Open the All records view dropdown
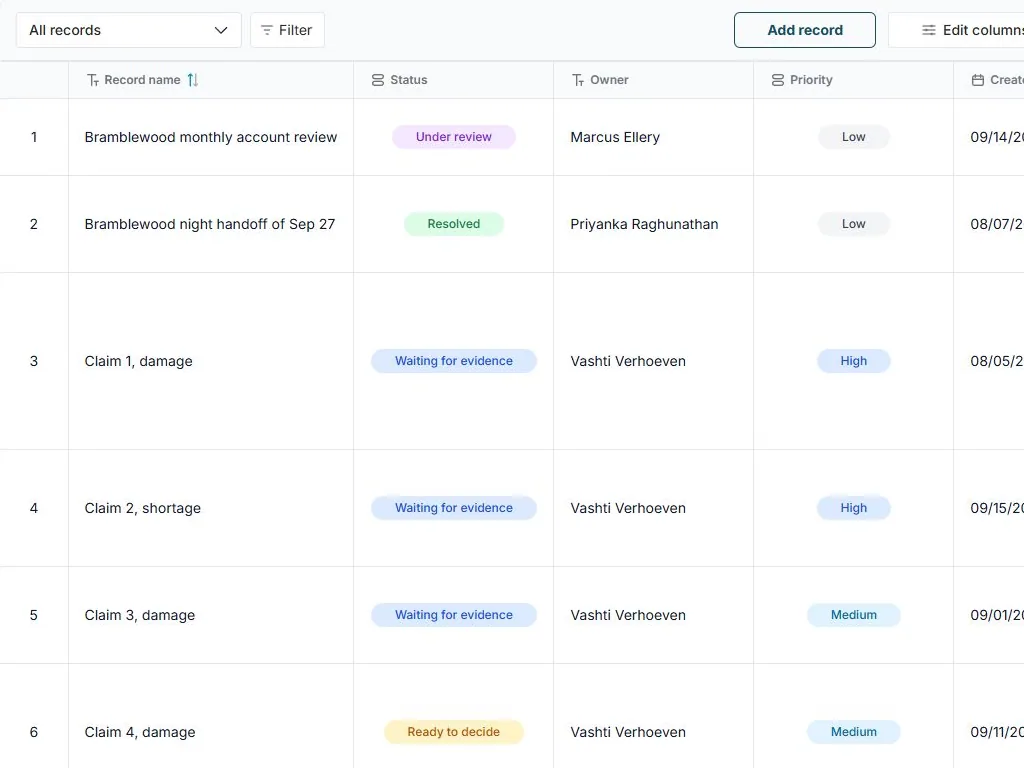The height and width of the screenshot is (768, 1024). tap(129, 30)
